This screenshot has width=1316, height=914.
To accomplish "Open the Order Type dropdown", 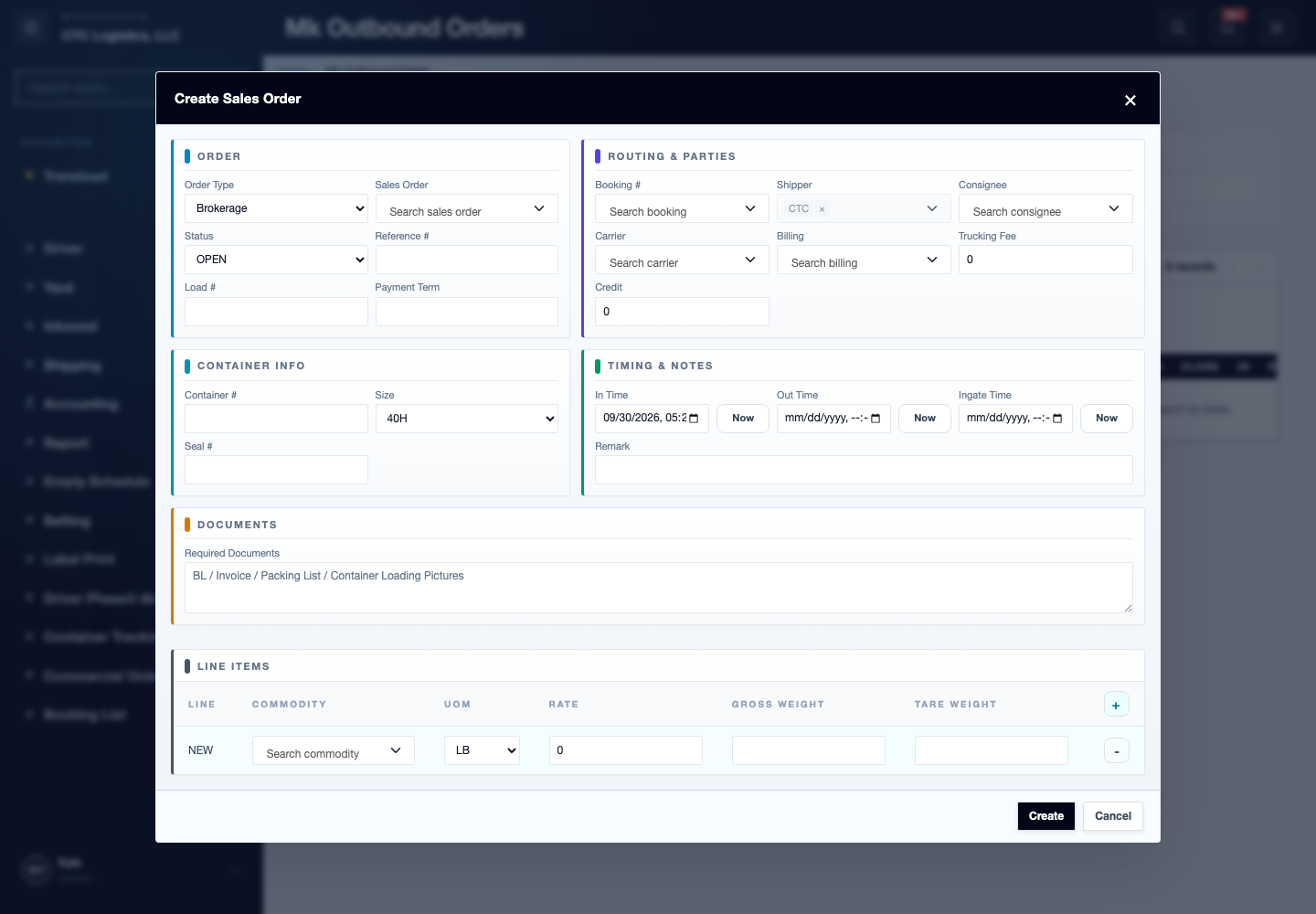I will coord(276,208).
